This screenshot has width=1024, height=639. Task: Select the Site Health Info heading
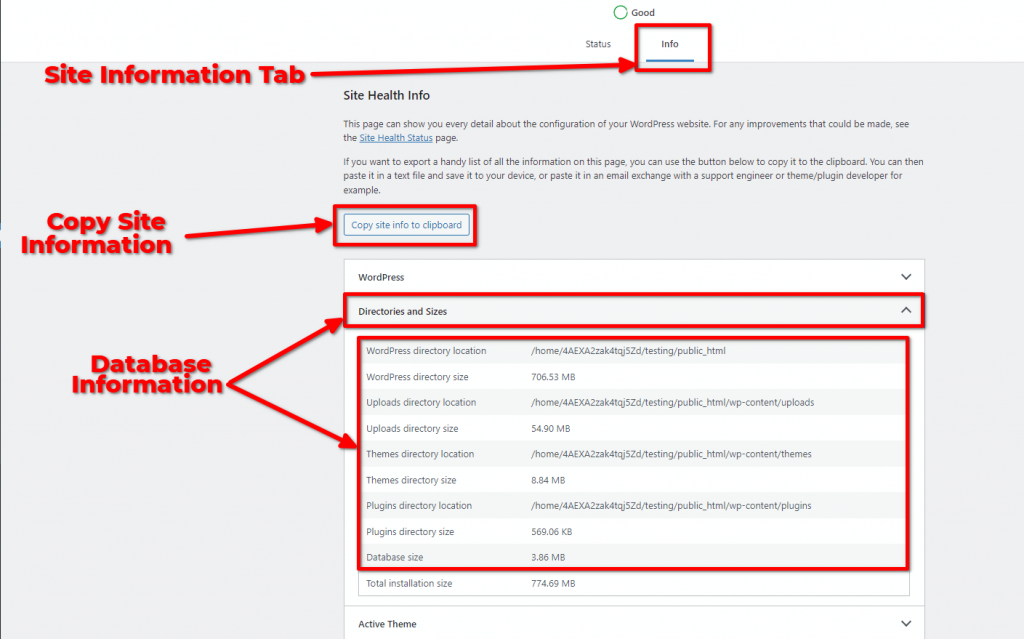pos(386,95)
